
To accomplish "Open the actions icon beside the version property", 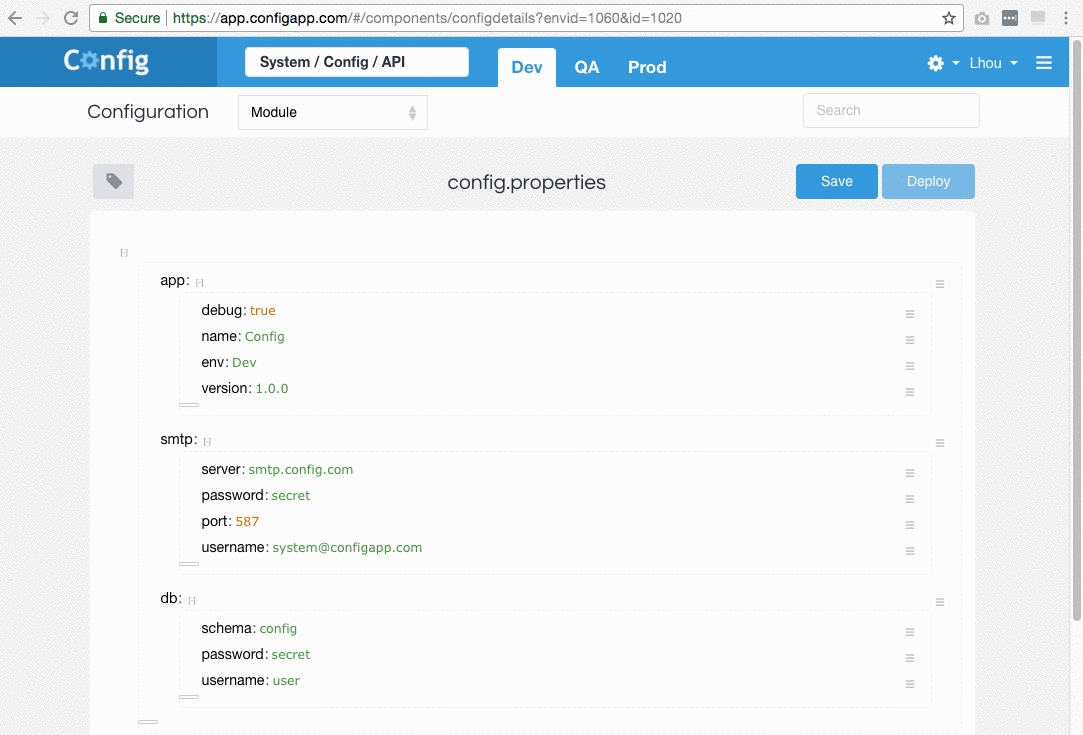I will pyautogui.click(x=910, y=392).
